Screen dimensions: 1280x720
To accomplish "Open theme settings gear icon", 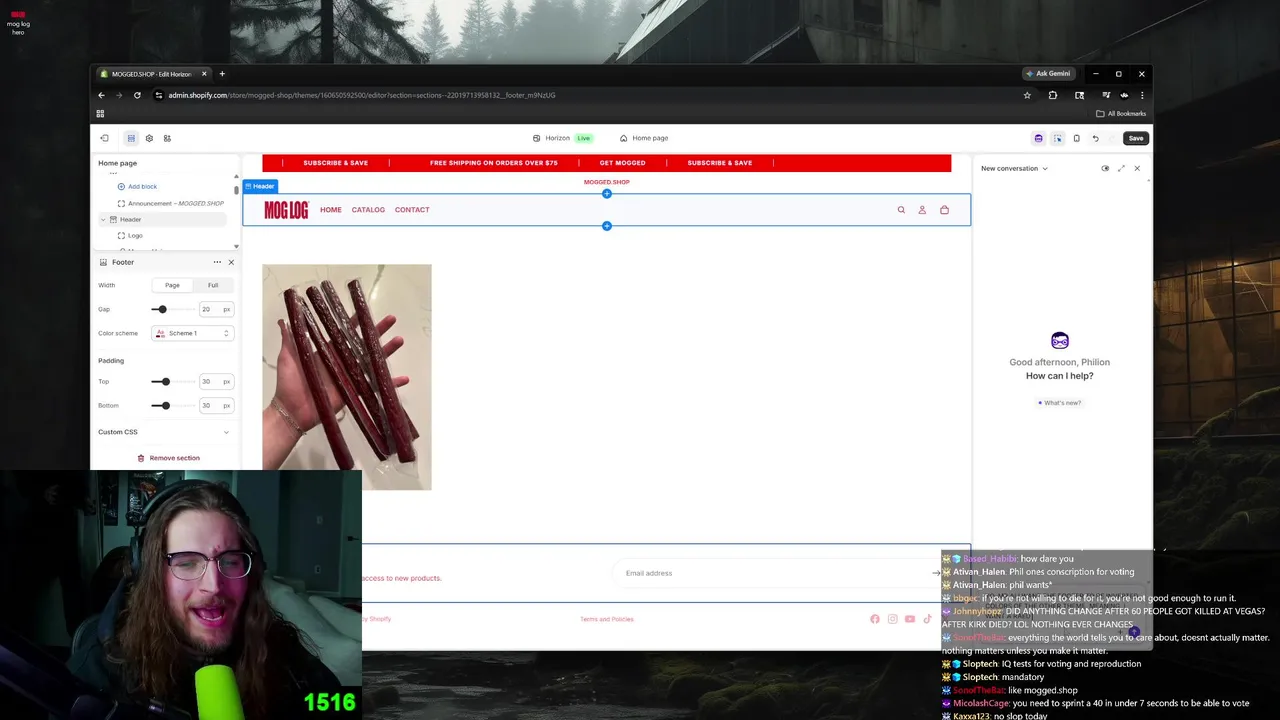I will pyautogui.click(x=149, y=138).
